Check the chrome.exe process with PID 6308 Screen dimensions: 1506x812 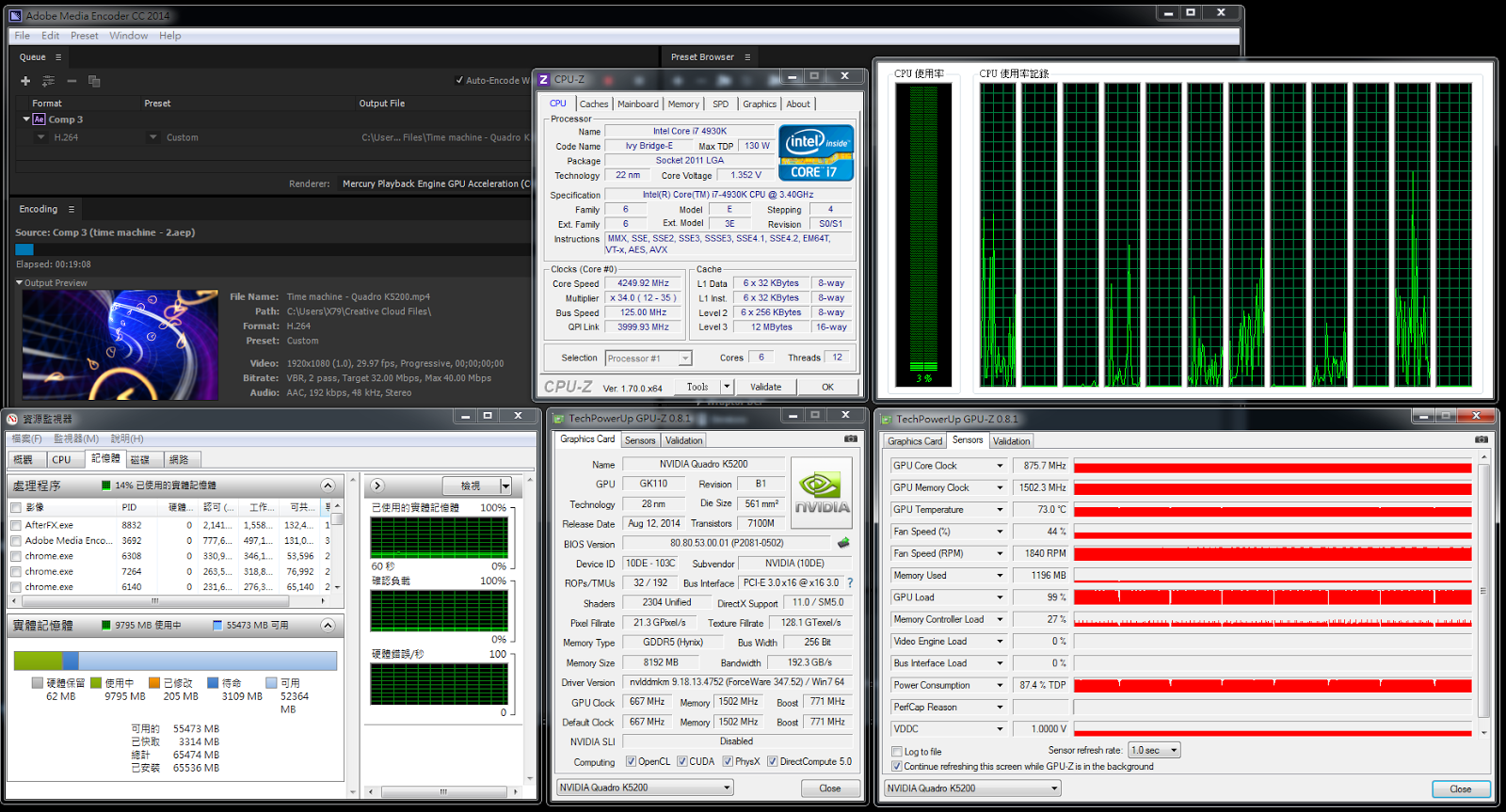click(16, 556)
